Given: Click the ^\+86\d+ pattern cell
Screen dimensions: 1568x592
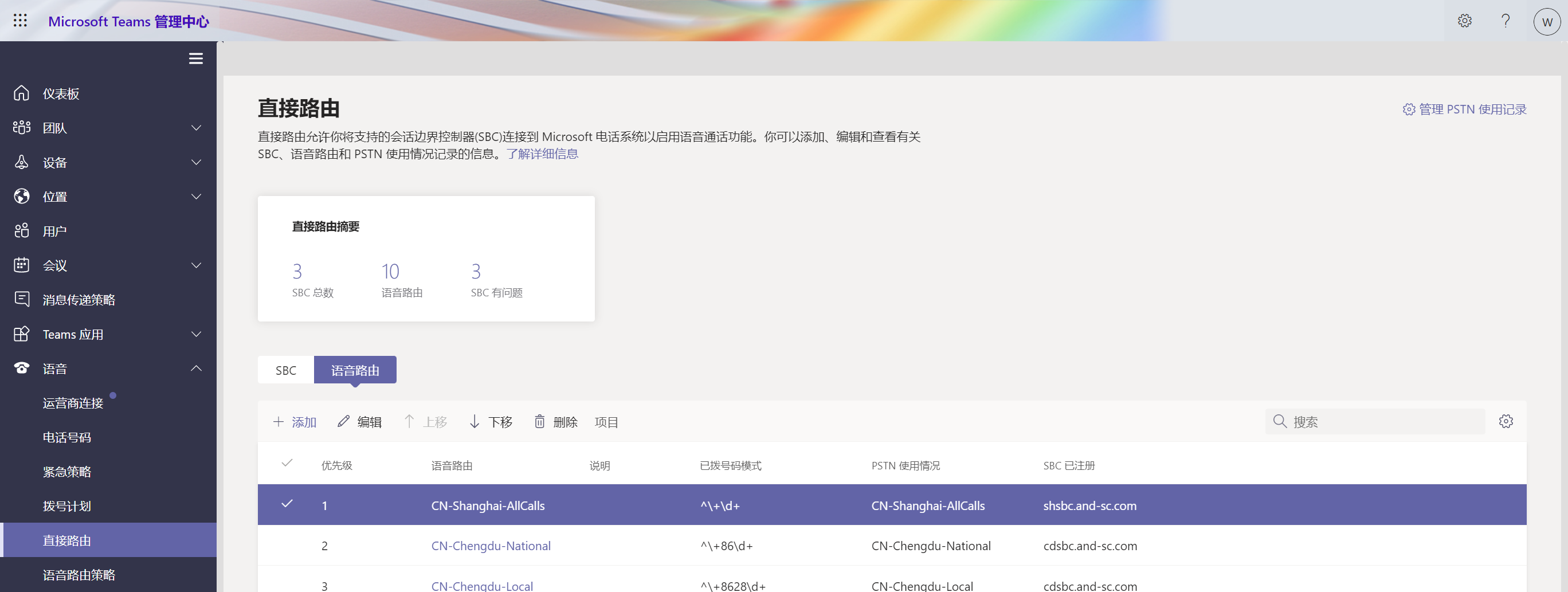Looking at the screenshot, I should point(726,546).
